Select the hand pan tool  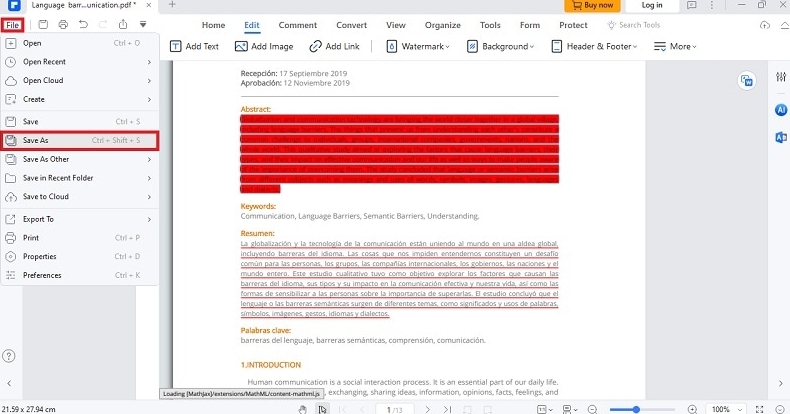click(x=303, y=409)
